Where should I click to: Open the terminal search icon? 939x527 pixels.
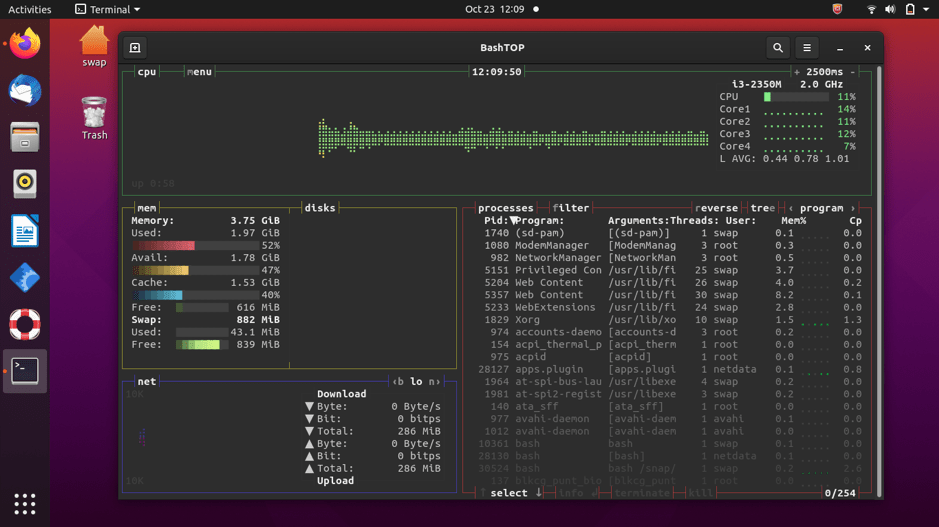(x=777, y=47)
